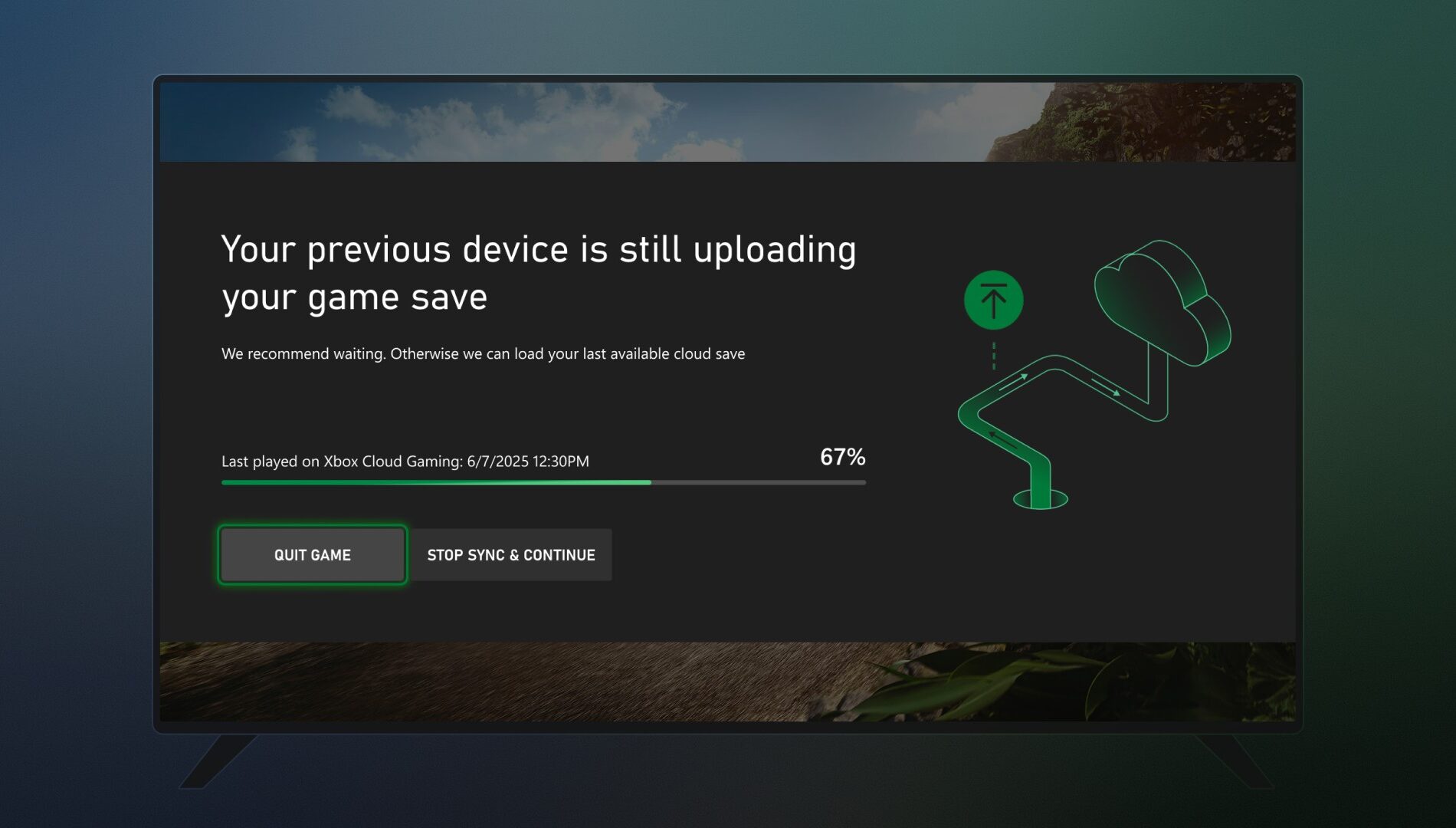1456x828 pixels.
Task: Choose STOP SYNC & CONTINUE
Action: click(x=511, y=554)
